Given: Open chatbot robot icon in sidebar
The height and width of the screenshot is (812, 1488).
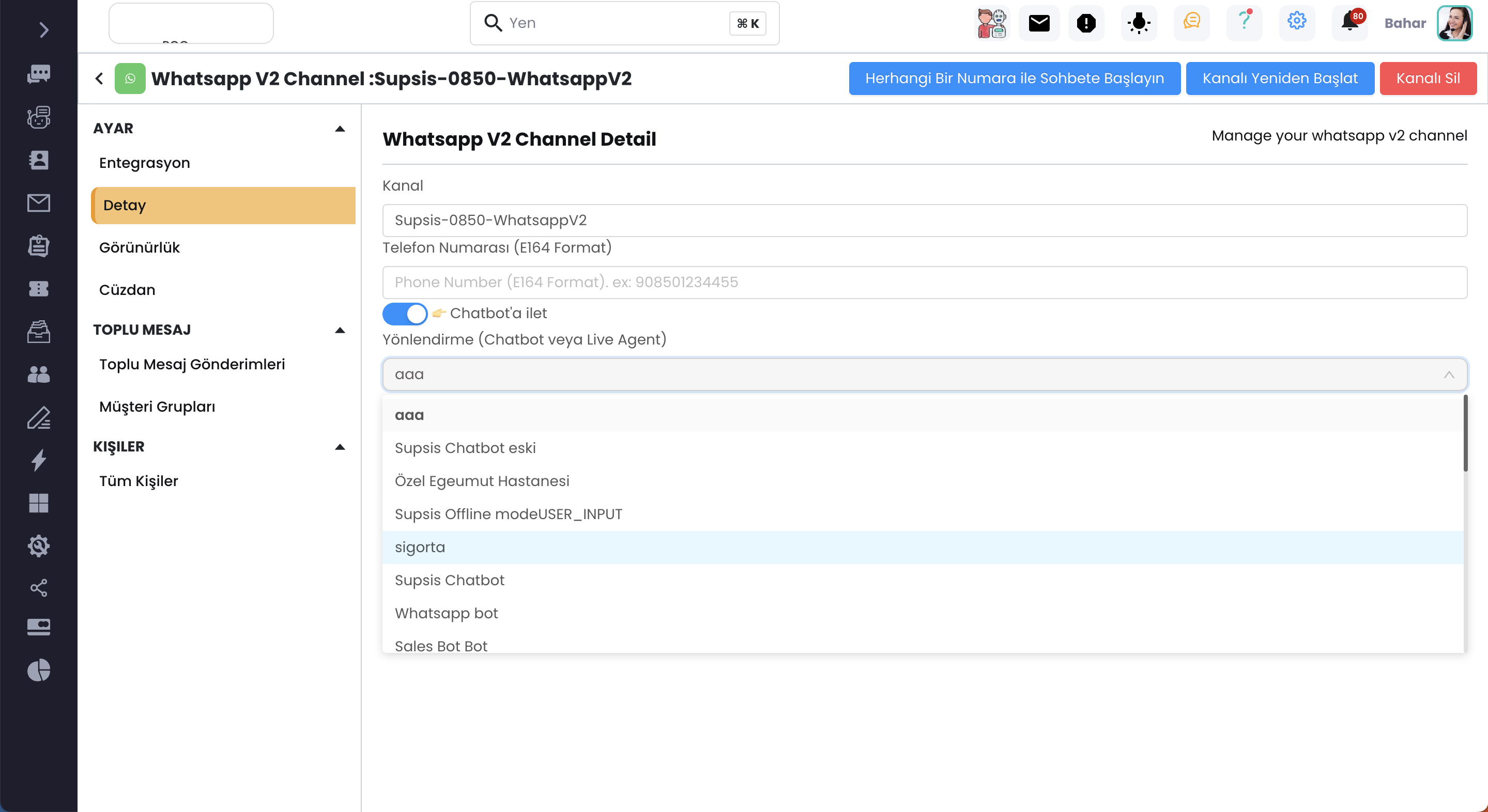Looking at the screenshot, I should (39, 117).
